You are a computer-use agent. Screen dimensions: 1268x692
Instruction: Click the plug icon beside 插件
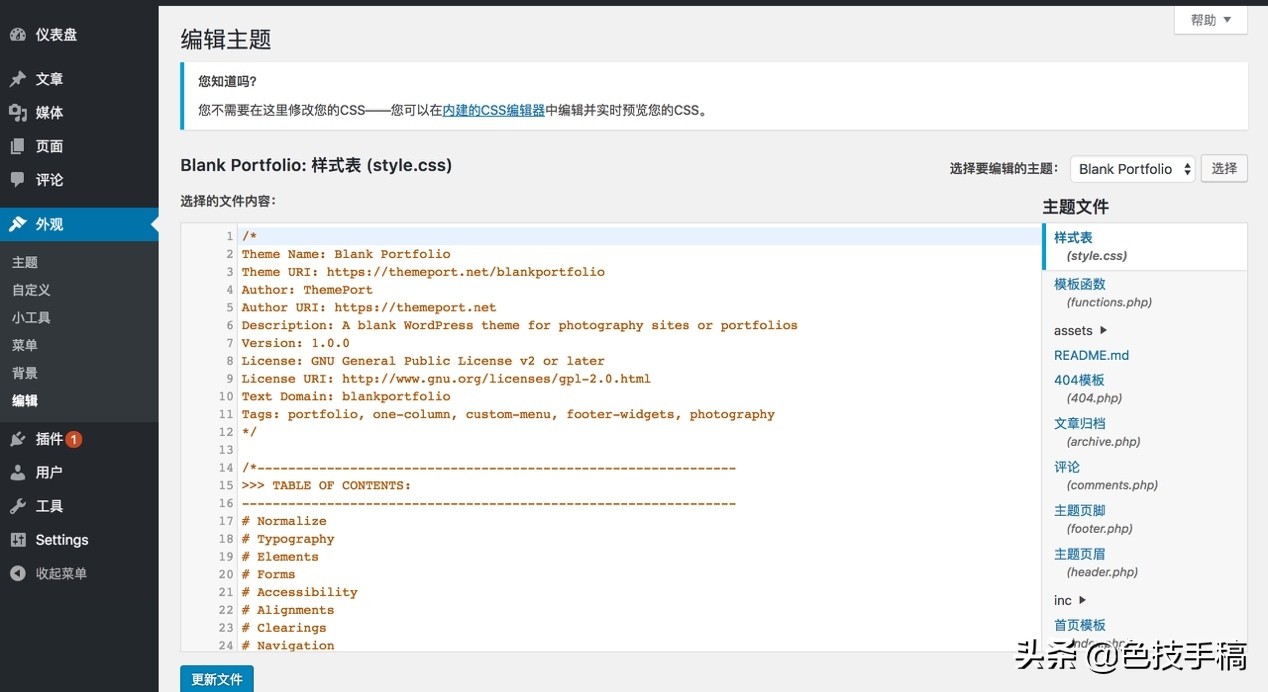tap(18, 439)
